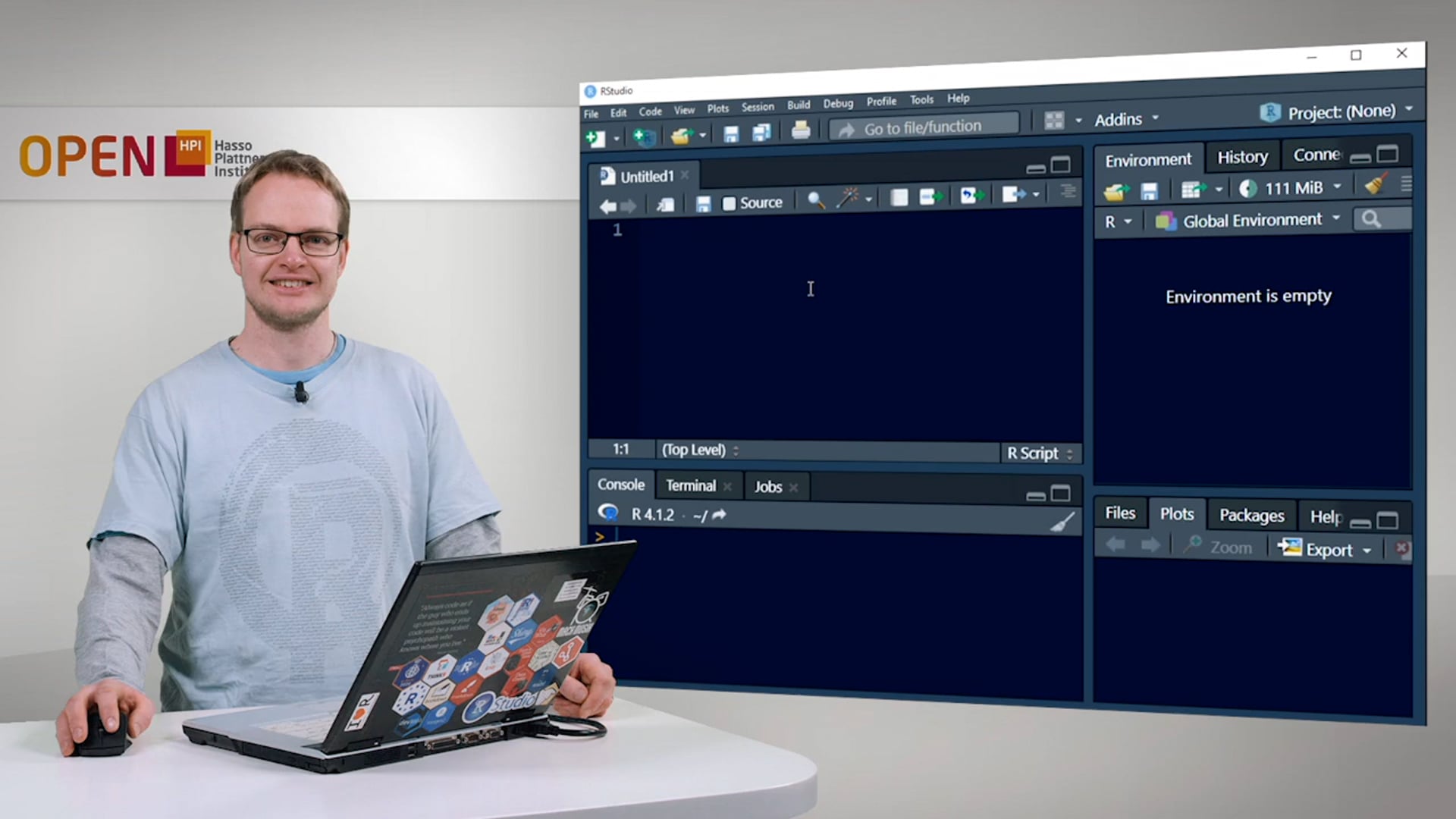Minimize the Source pane with its collapse toggle
The height and width of the screenshot is (819, 1456).
tap(1036, 168)
